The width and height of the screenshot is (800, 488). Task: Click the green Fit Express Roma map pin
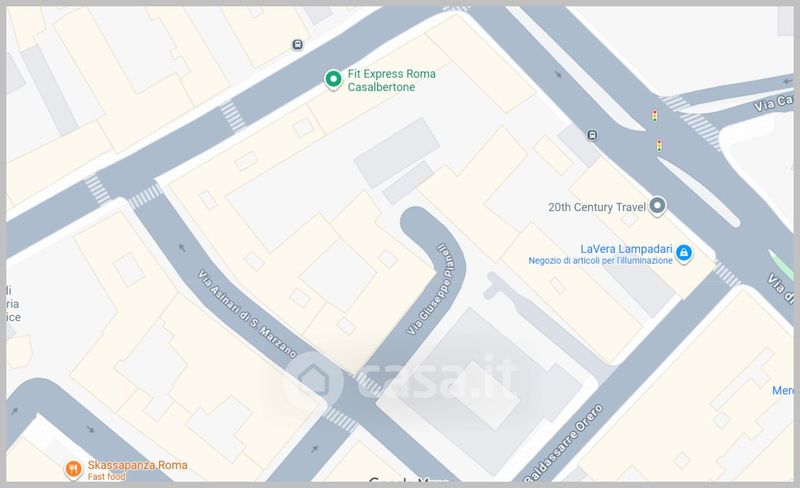click(x=333, y=80)
